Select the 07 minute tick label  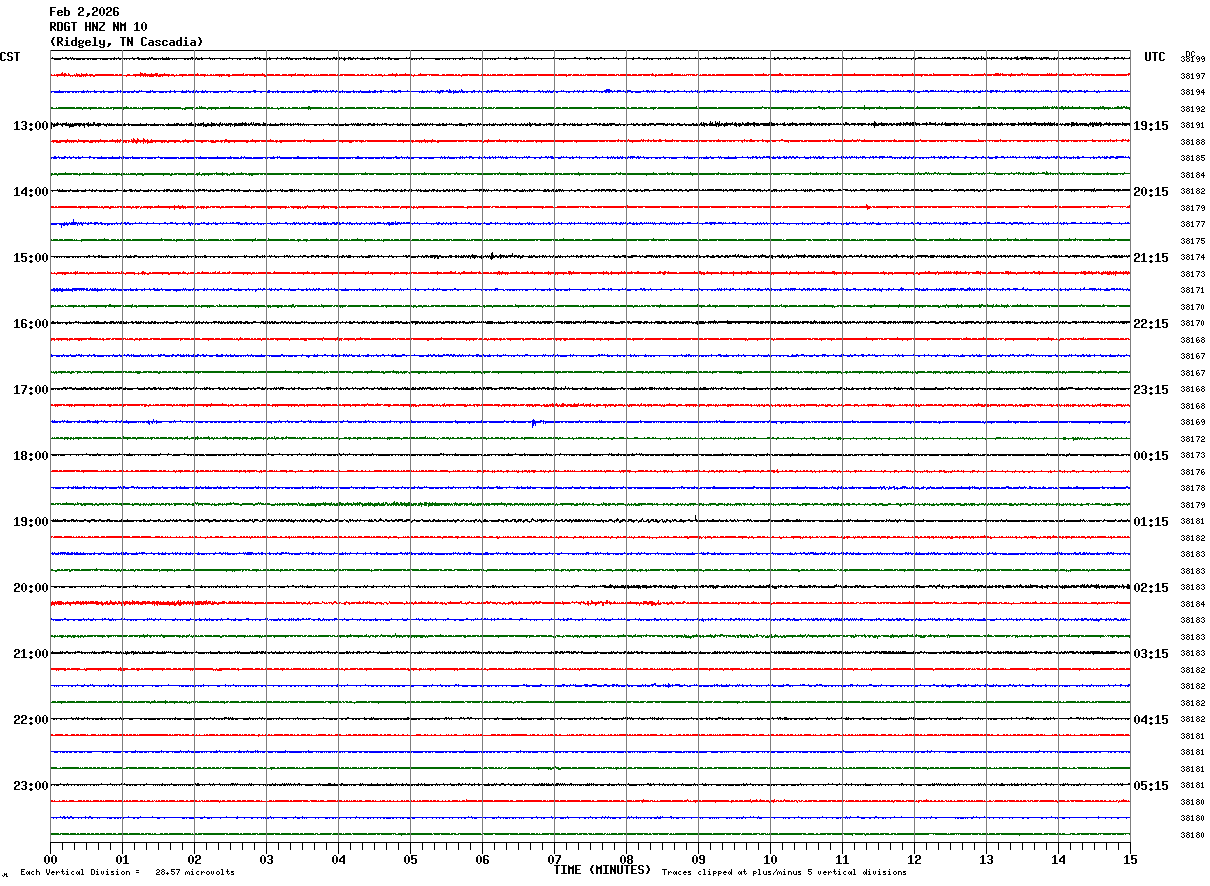point(555,859)
